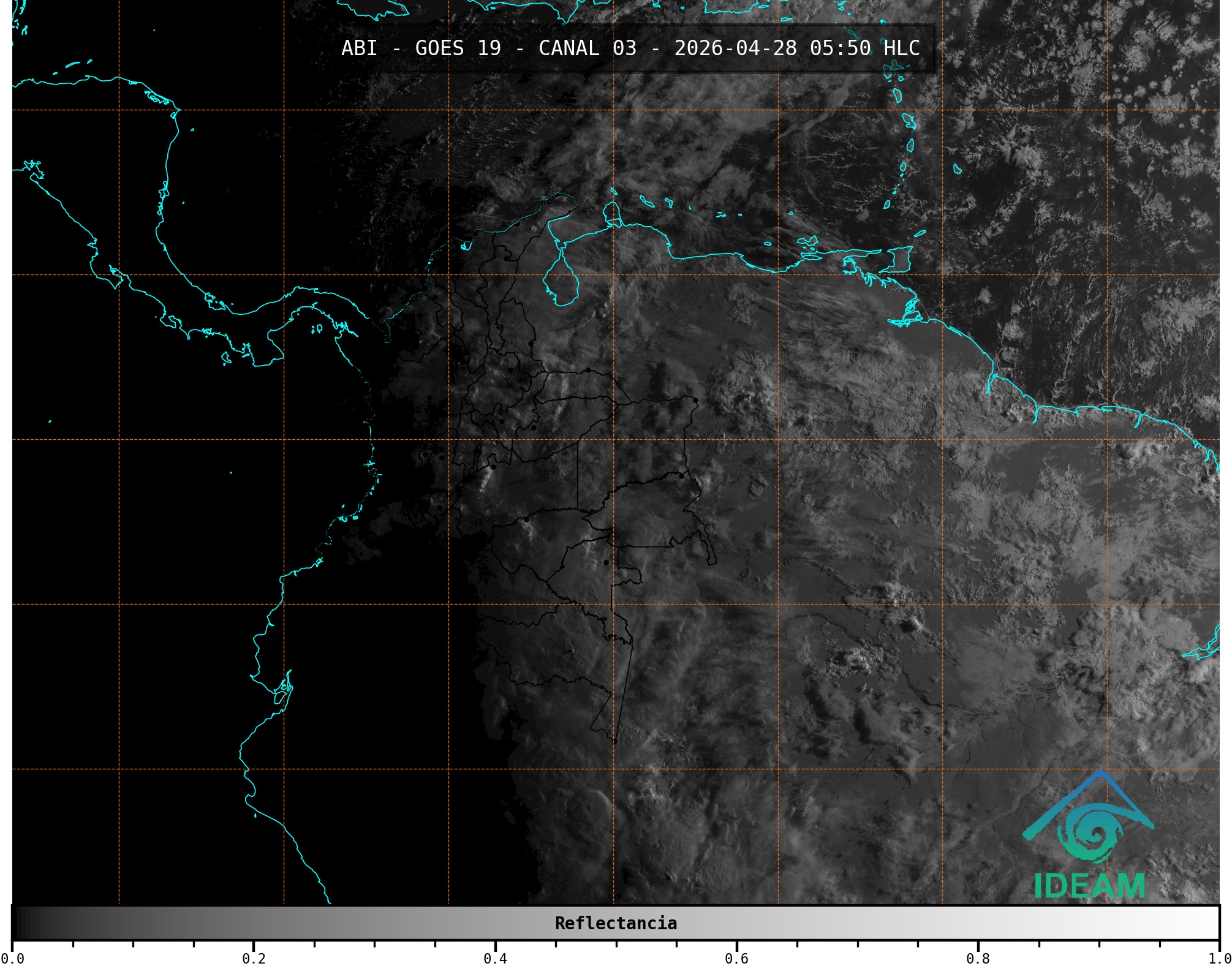Click the Reflectancia colorbar label

[x=615, y=923]
